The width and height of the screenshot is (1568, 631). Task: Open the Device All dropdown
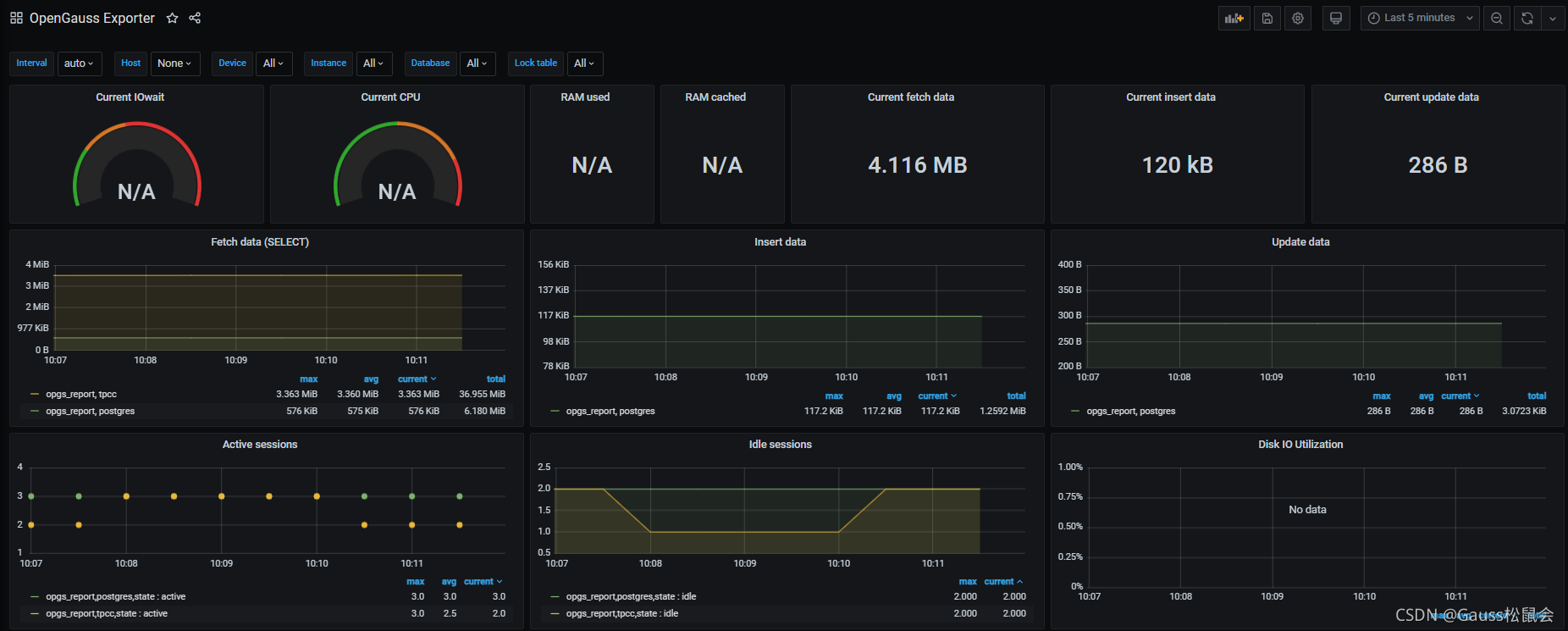(273, 64)
